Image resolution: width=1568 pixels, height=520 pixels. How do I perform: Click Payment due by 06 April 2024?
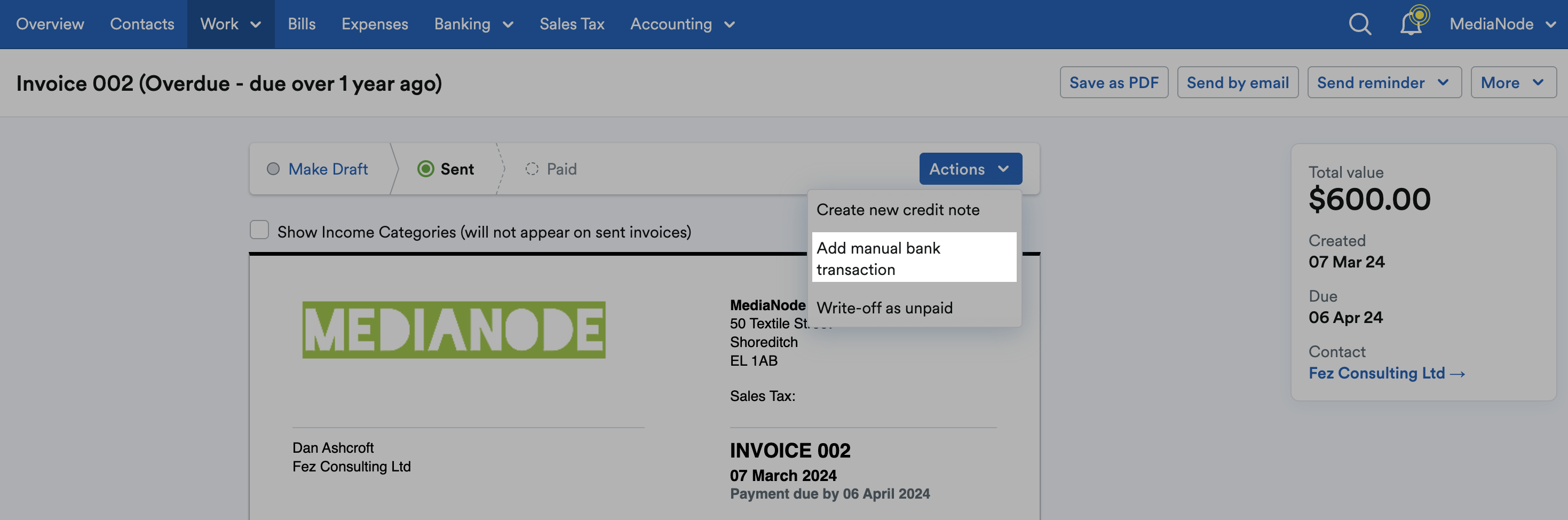pyautogui.click(x=830, y=494)
